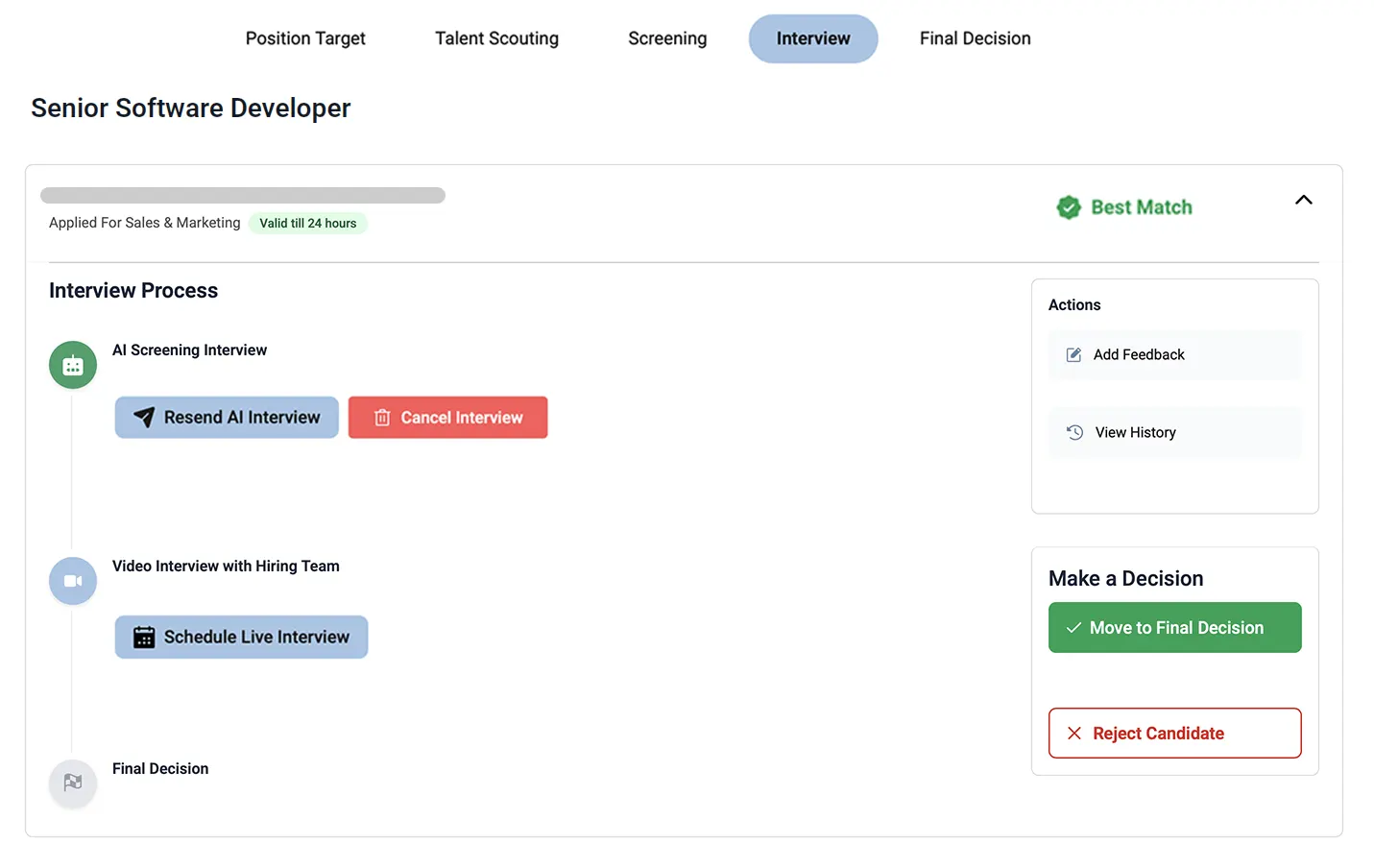Select the video camera icon for hiring team interview

pos(72,581)
